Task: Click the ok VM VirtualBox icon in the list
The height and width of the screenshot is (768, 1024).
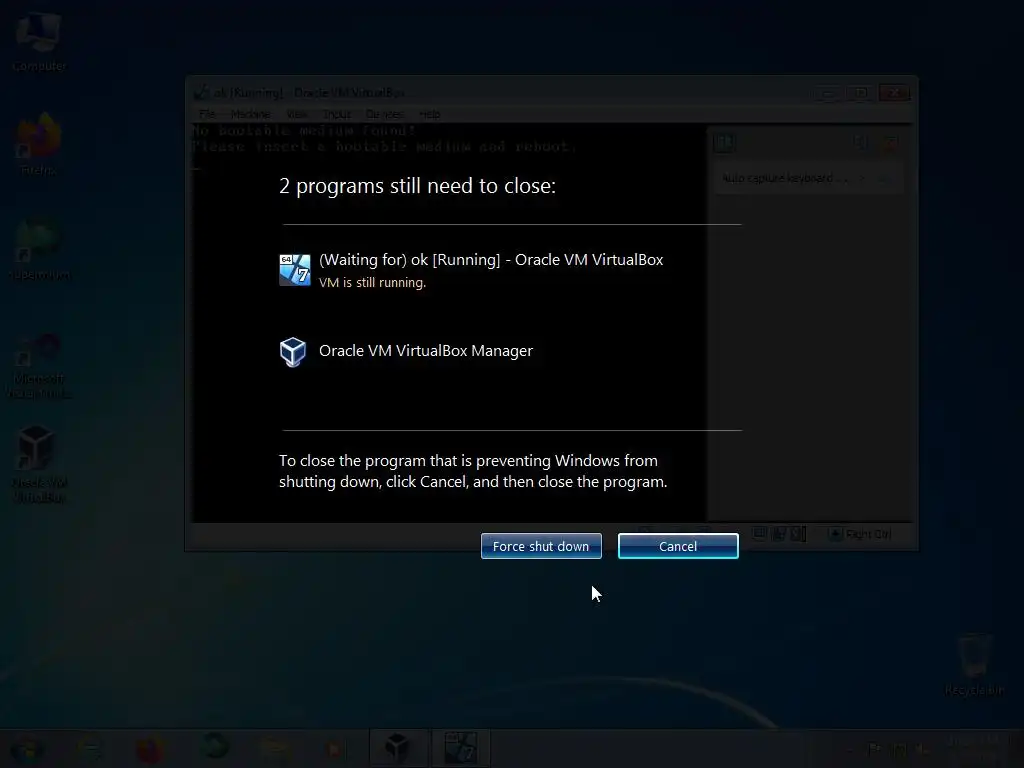Action: [295, 270]
